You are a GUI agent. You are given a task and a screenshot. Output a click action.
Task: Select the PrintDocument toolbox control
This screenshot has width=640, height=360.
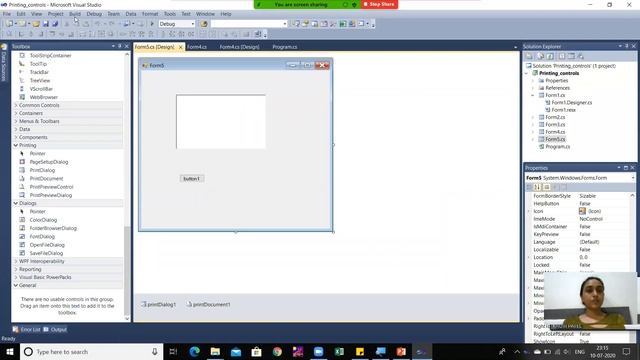coord(46,179)
